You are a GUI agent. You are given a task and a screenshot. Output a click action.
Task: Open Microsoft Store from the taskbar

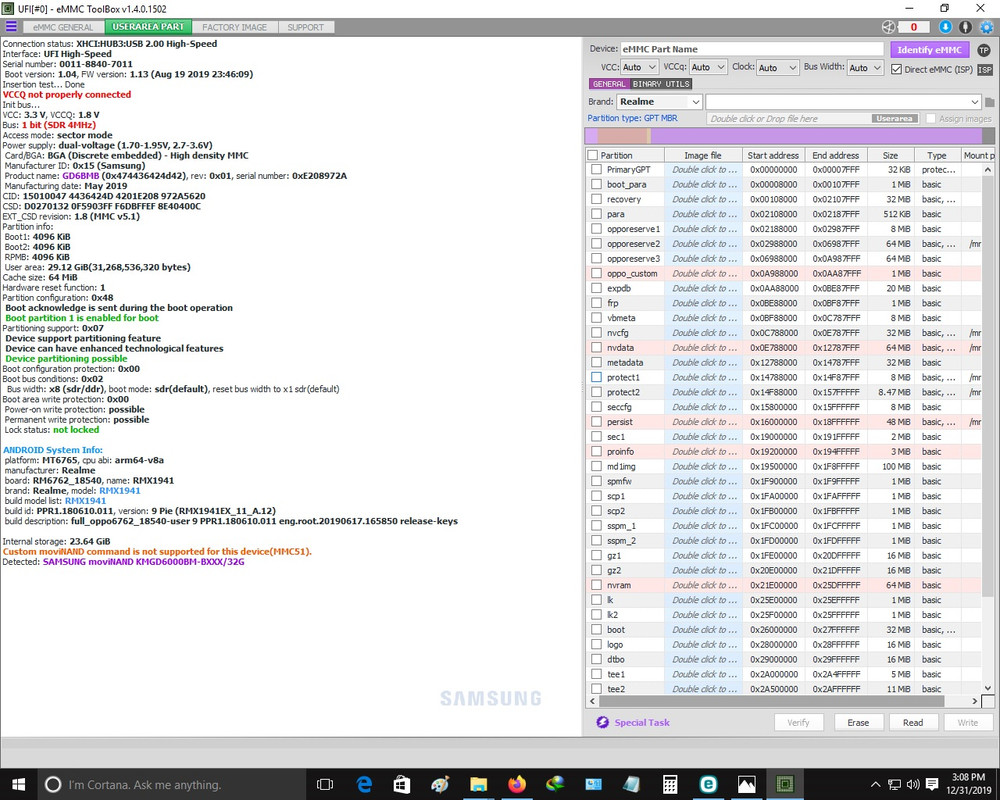(402, 784)
